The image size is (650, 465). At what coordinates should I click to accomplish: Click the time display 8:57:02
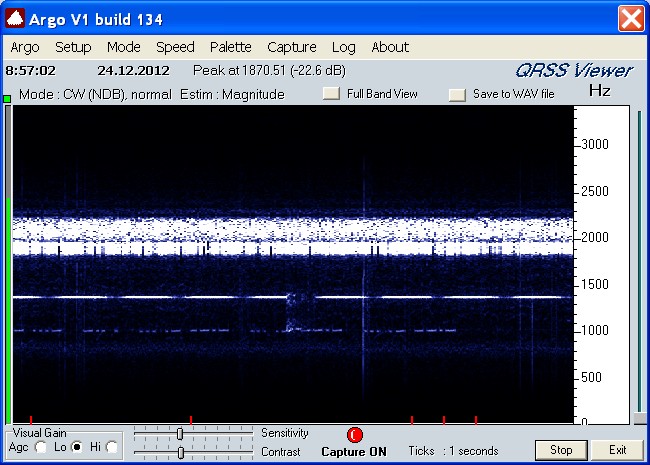pyautogui.click(x=30, y=70)
